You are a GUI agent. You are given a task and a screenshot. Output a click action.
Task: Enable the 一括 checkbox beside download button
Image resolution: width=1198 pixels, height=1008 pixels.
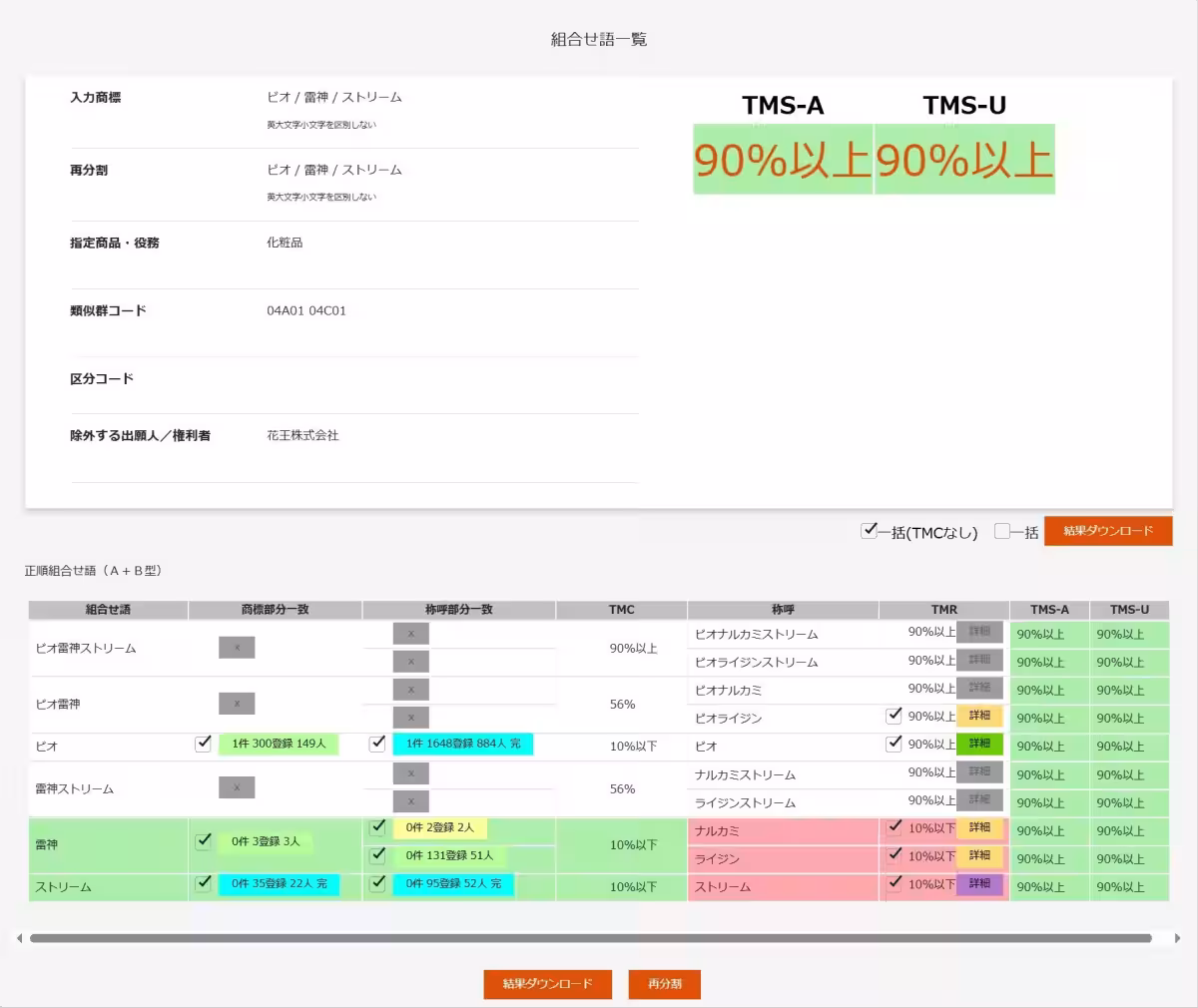(1002, 531)
